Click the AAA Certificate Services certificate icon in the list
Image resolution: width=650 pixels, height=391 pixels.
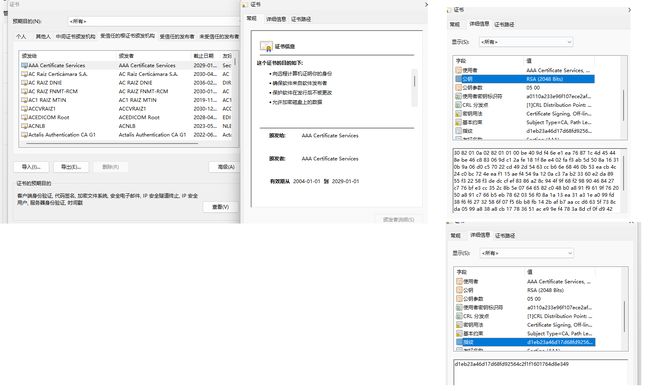coord(24,66)
